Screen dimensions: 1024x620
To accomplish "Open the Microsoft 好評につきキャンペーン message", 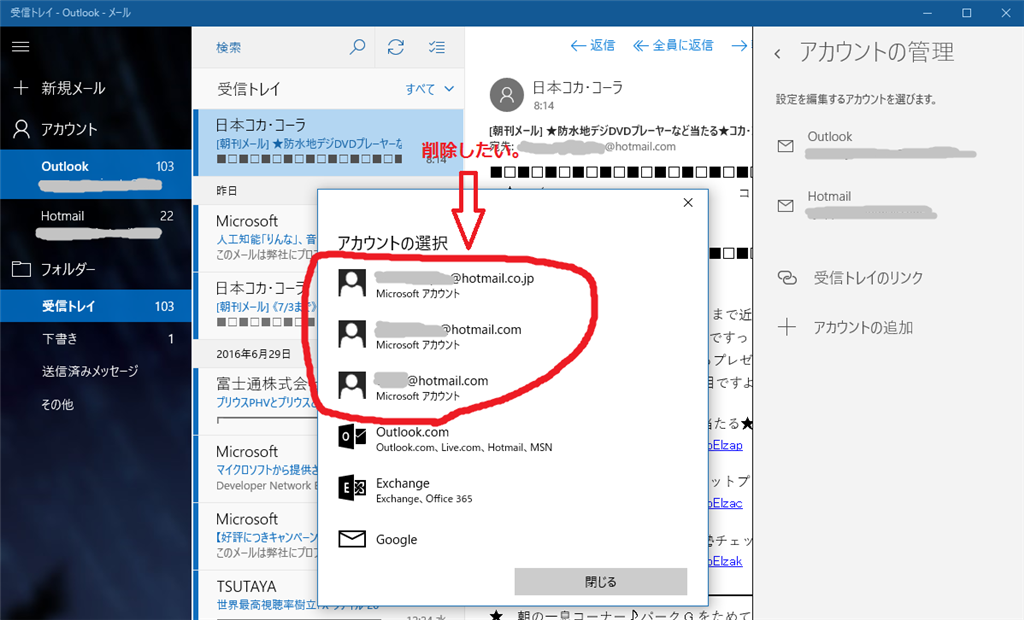I will tap(256, 536).
